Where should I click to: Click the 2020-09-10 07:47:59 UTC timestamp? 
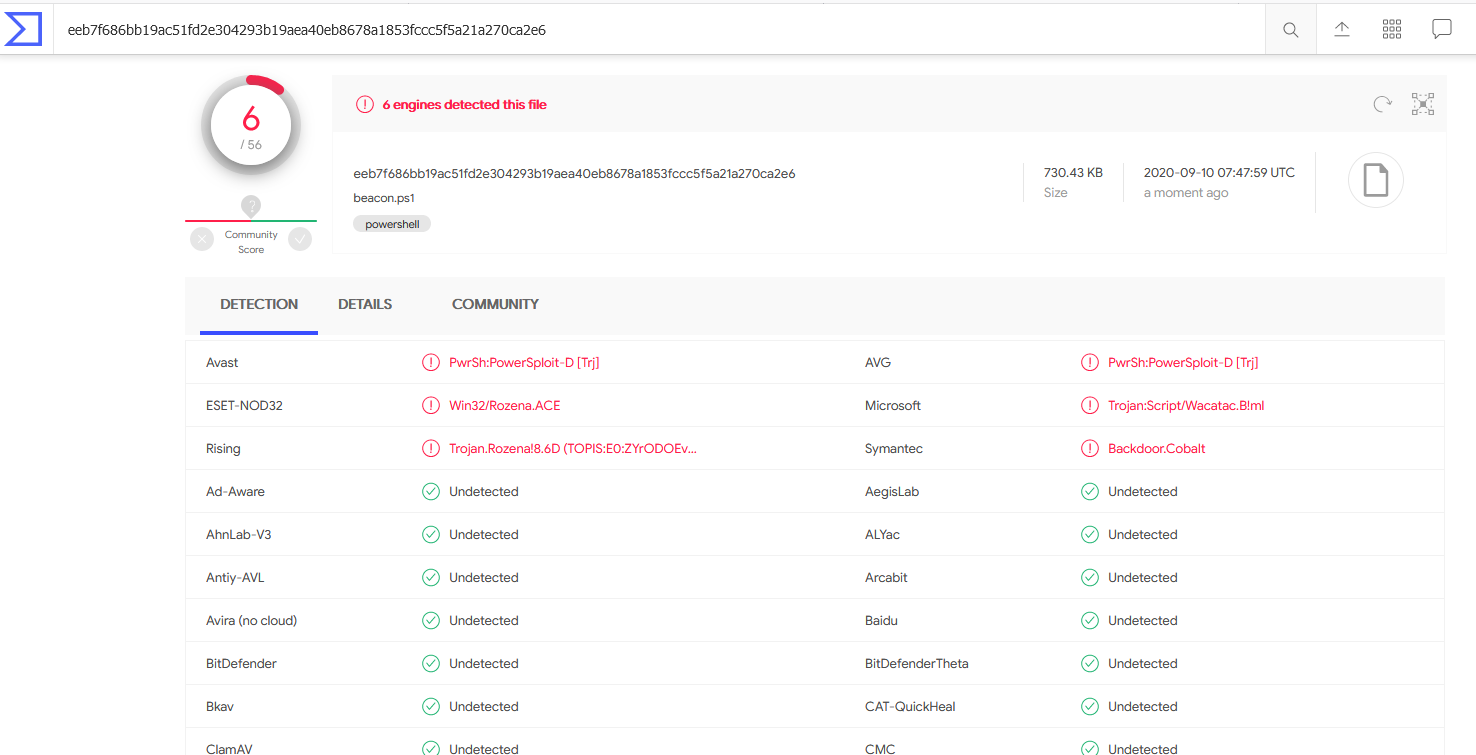(1219, 173)
